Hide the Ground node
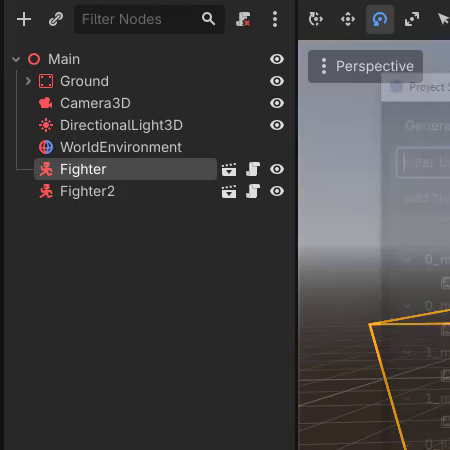The image size is (450, 450). [x=277, y=81]
